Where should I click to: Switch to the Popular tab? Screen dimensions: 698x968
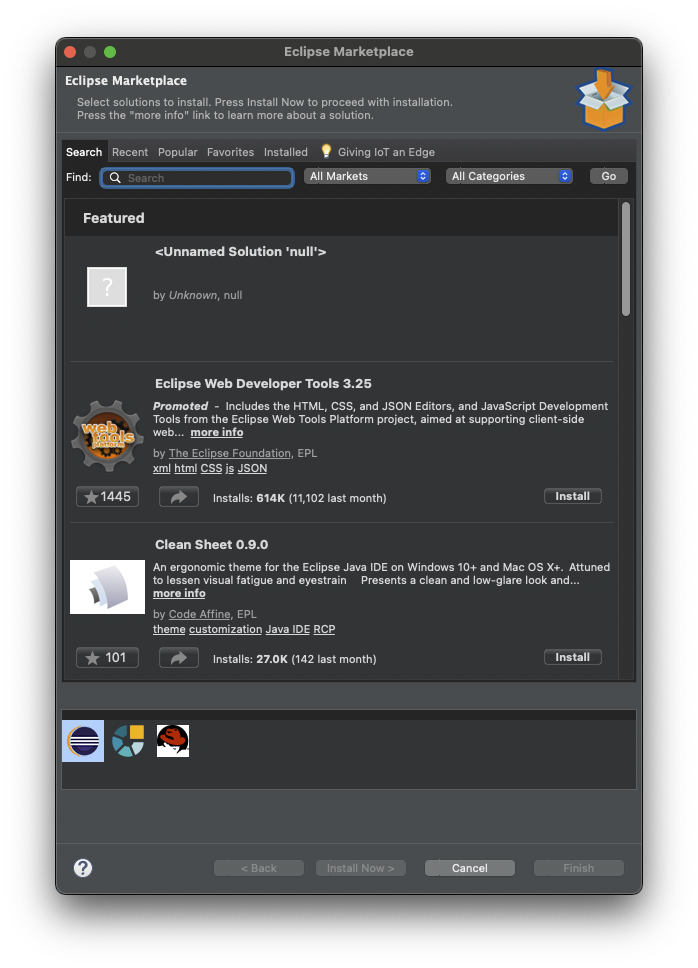pyautogui.click(x=177, y=152)
